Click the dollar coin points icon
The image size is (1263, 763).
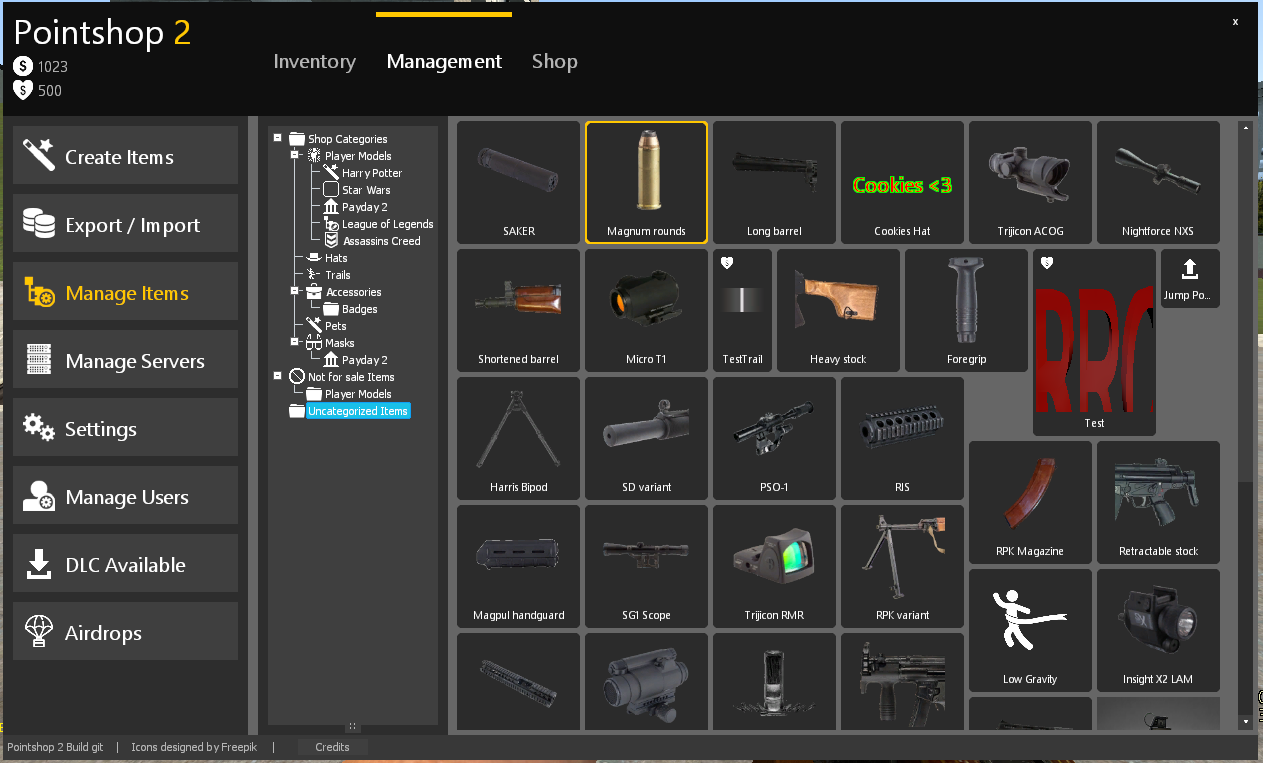coord(23,66)
